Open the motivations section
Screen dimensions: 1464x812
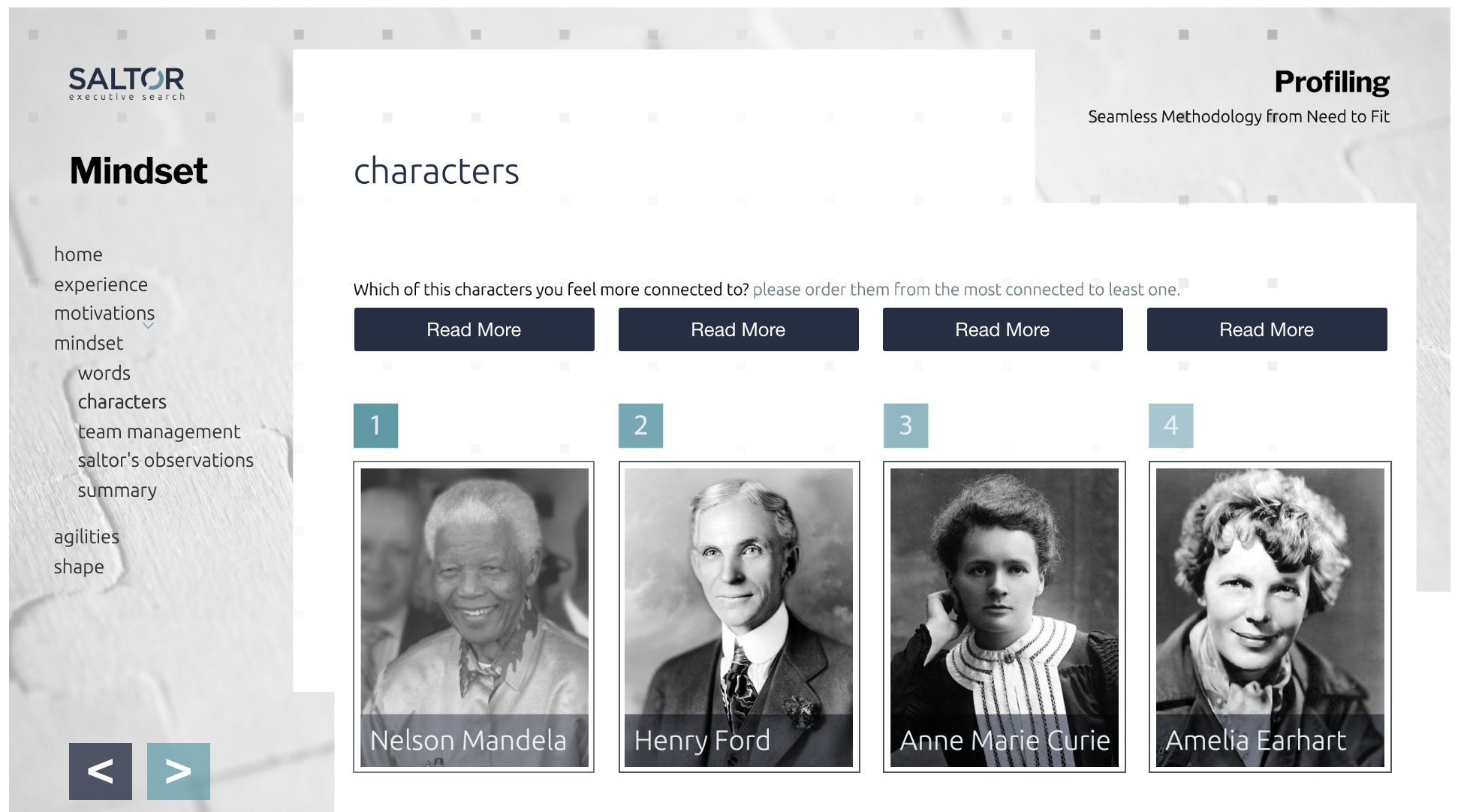[x=104, y=313]
